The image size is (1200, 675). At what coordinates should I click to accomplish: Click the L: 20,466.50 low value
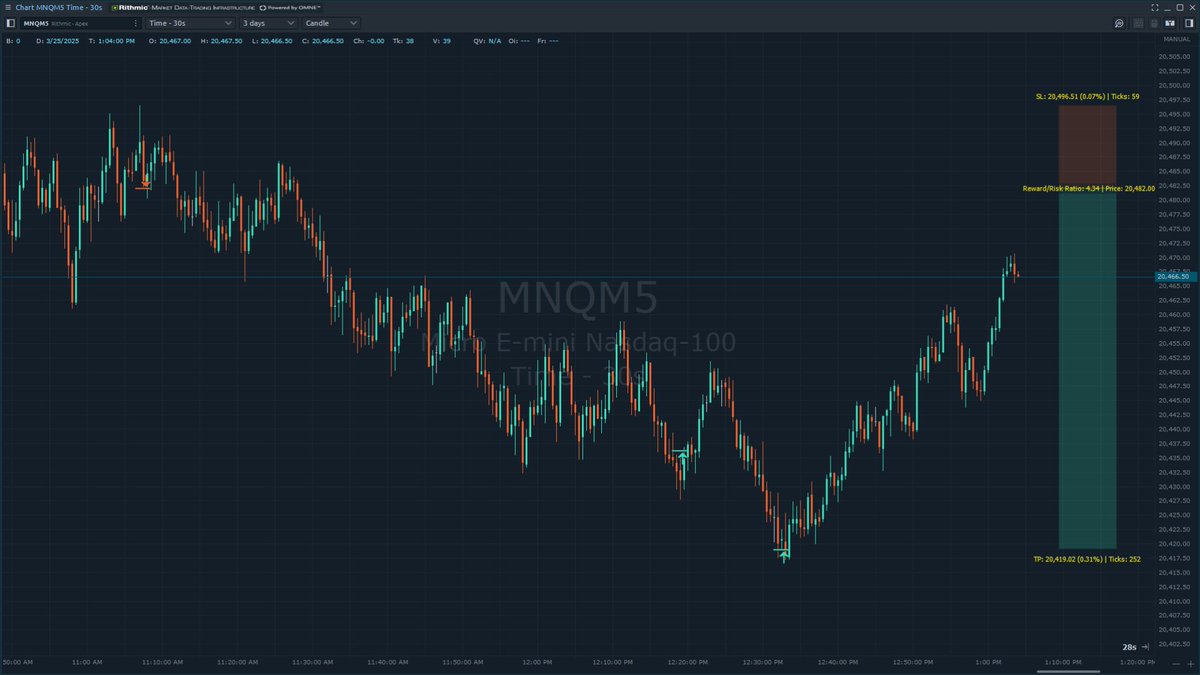(272, 41)
